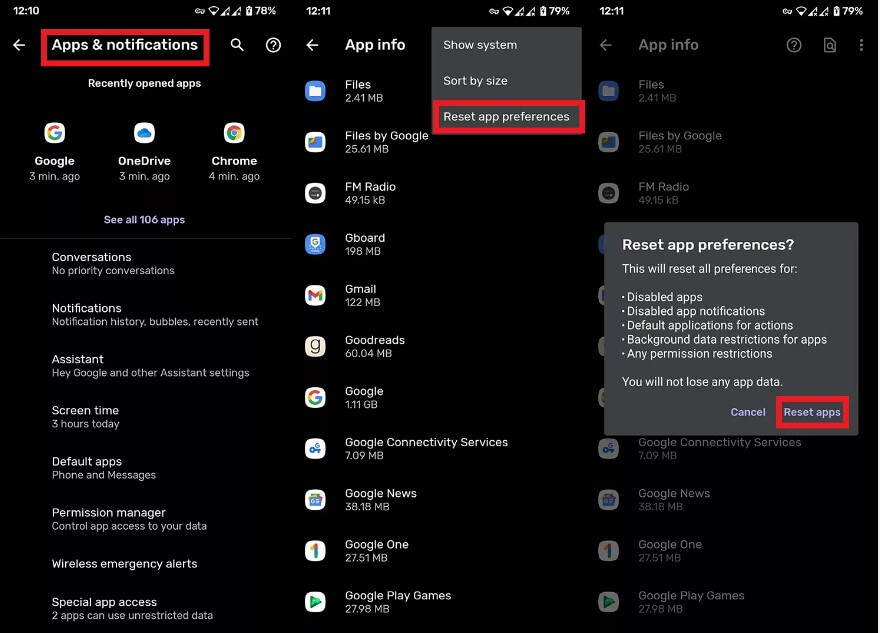The width and height of the screenshot is (880, 633).
Task: Tap Files by Google entry in dimmed right list
Action: point(734,142)
